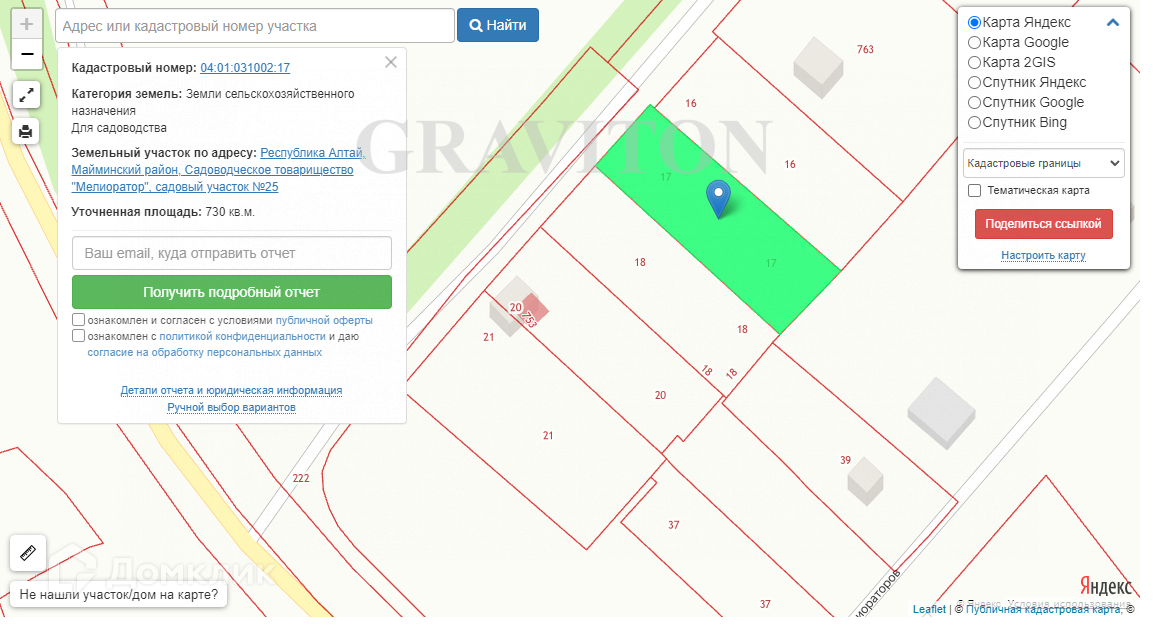Click parcel label 763 on map
This screenshot has width=1155, height=629.
click(x=866, y=49)
